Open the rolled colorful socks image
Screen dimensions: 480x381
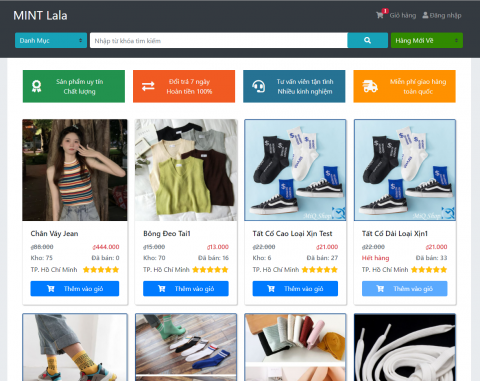pyautogui.click(x=295, y=347)
